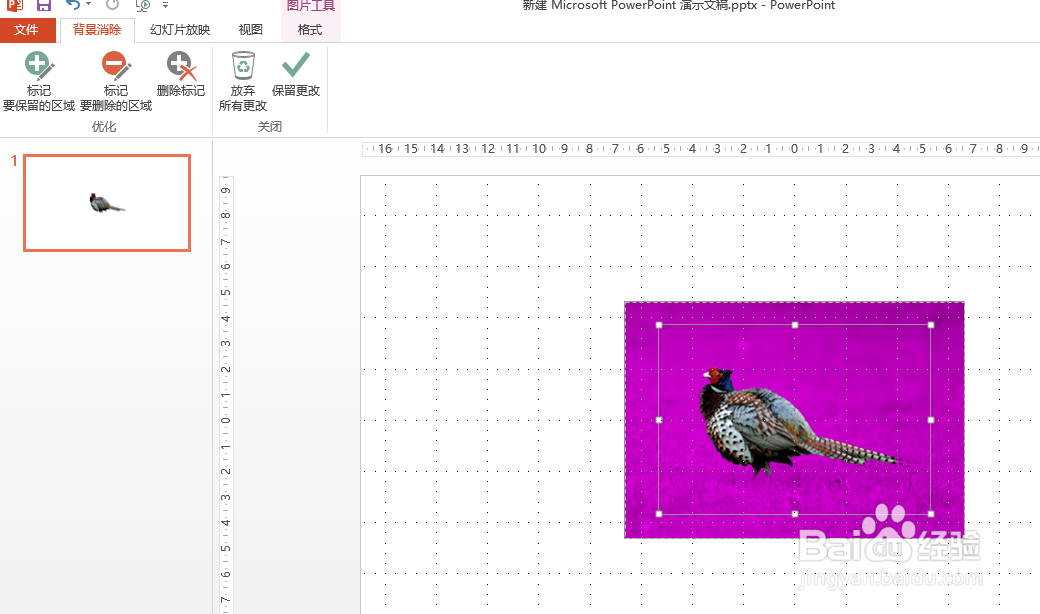Click the top-right marquee handle on the picture

931,325
